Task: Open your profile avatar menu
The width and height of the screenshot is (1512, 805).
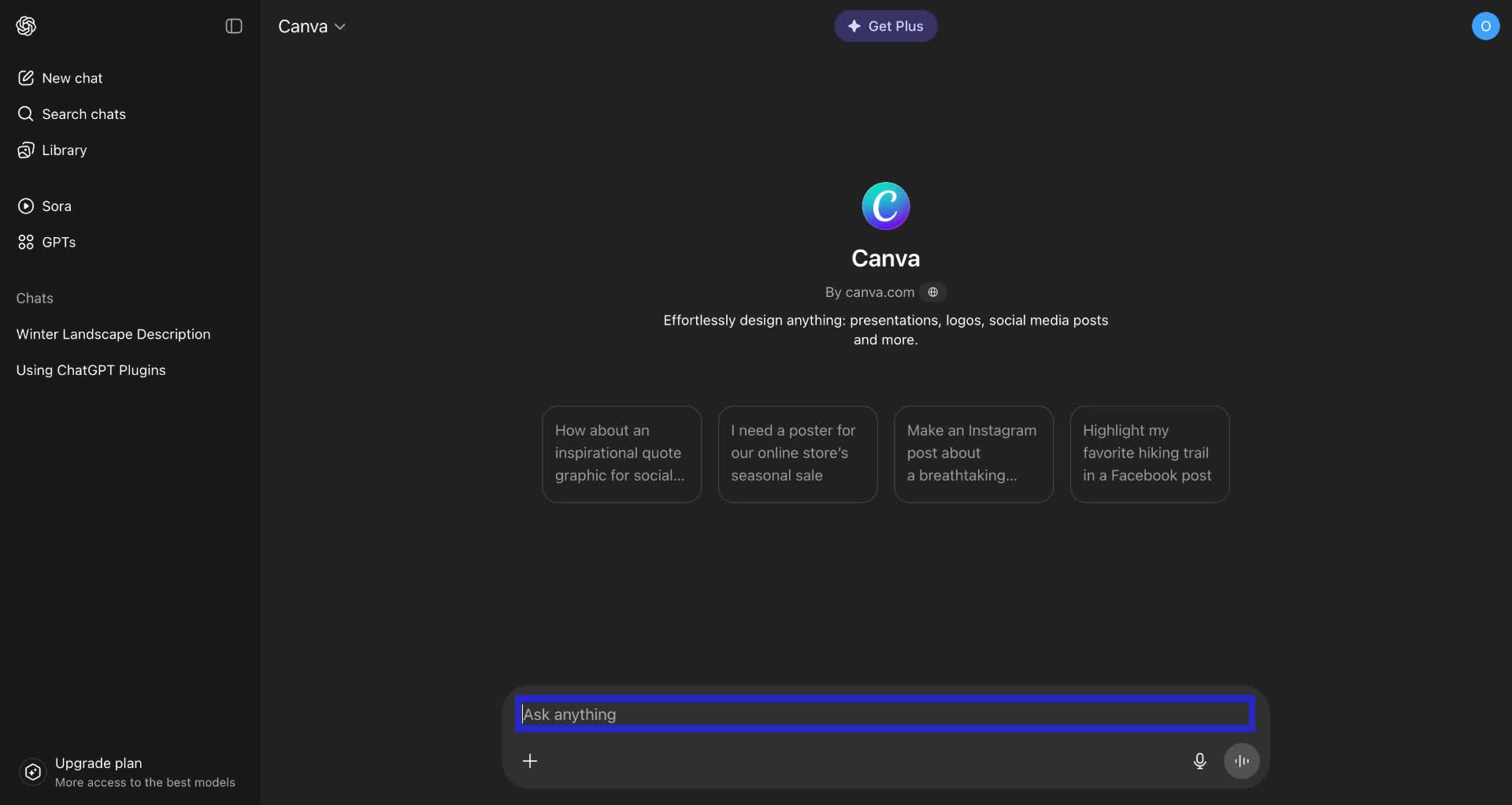Action: pyautogui.click(x=1487, y=26)
